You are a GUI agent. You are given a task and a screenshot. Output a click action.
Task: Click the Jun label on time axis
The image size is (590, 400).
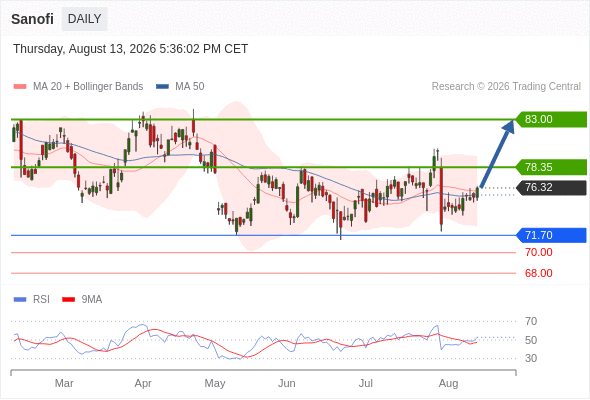click(286, 383)
